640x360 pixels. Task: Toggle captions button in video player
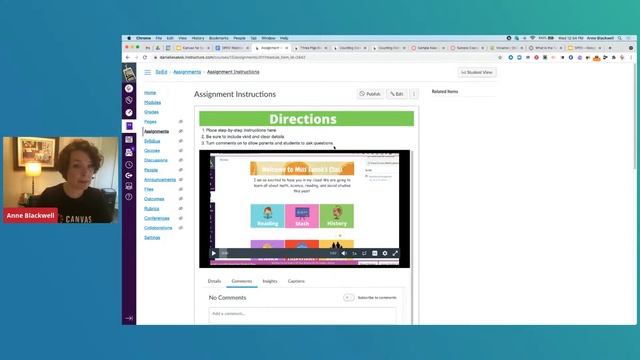375,253
